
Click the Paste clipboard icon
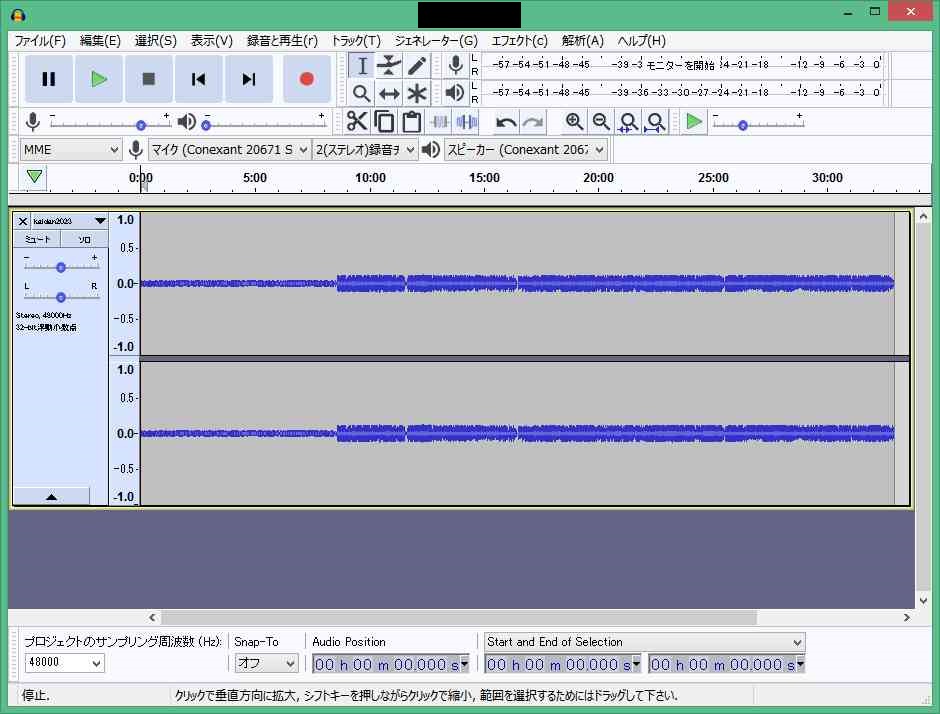pos(412,122)
